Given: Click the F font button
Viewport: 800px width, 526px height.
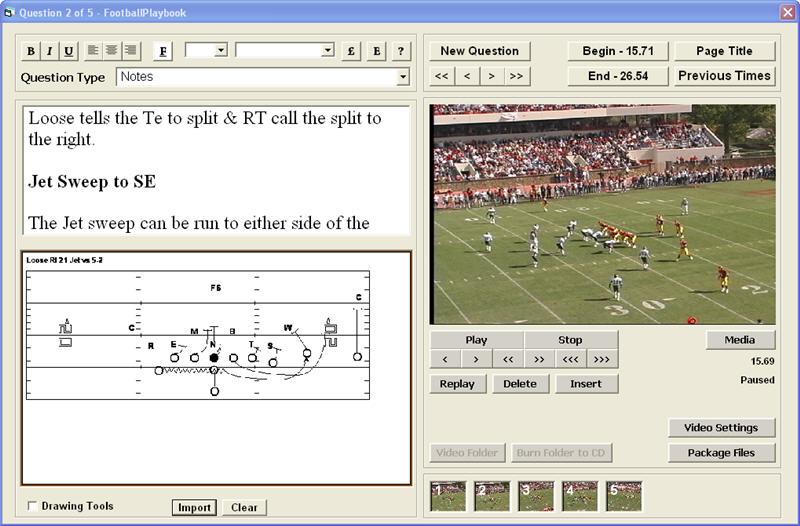Looking at the screenshot, I should point(163,51).
